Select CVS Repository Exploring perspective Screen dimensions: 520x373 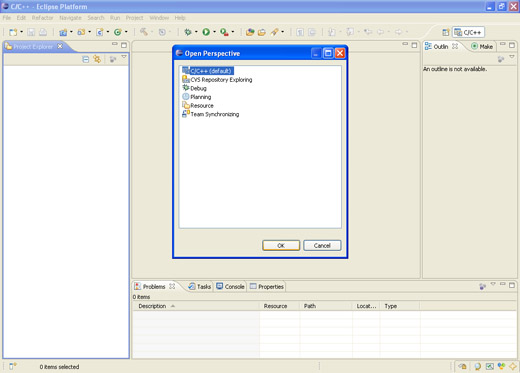click(217, 80)
